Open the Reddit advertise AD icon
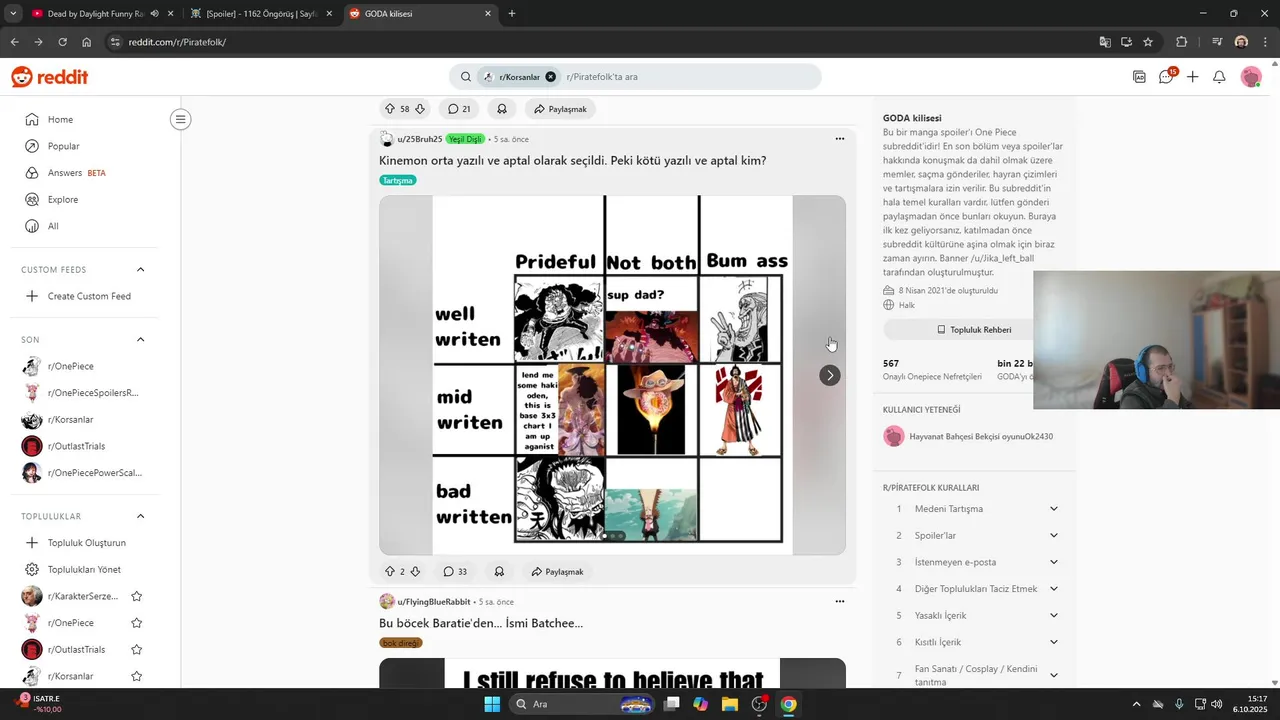Screen dimensions: 1280x720 (x=1139, y=77)
